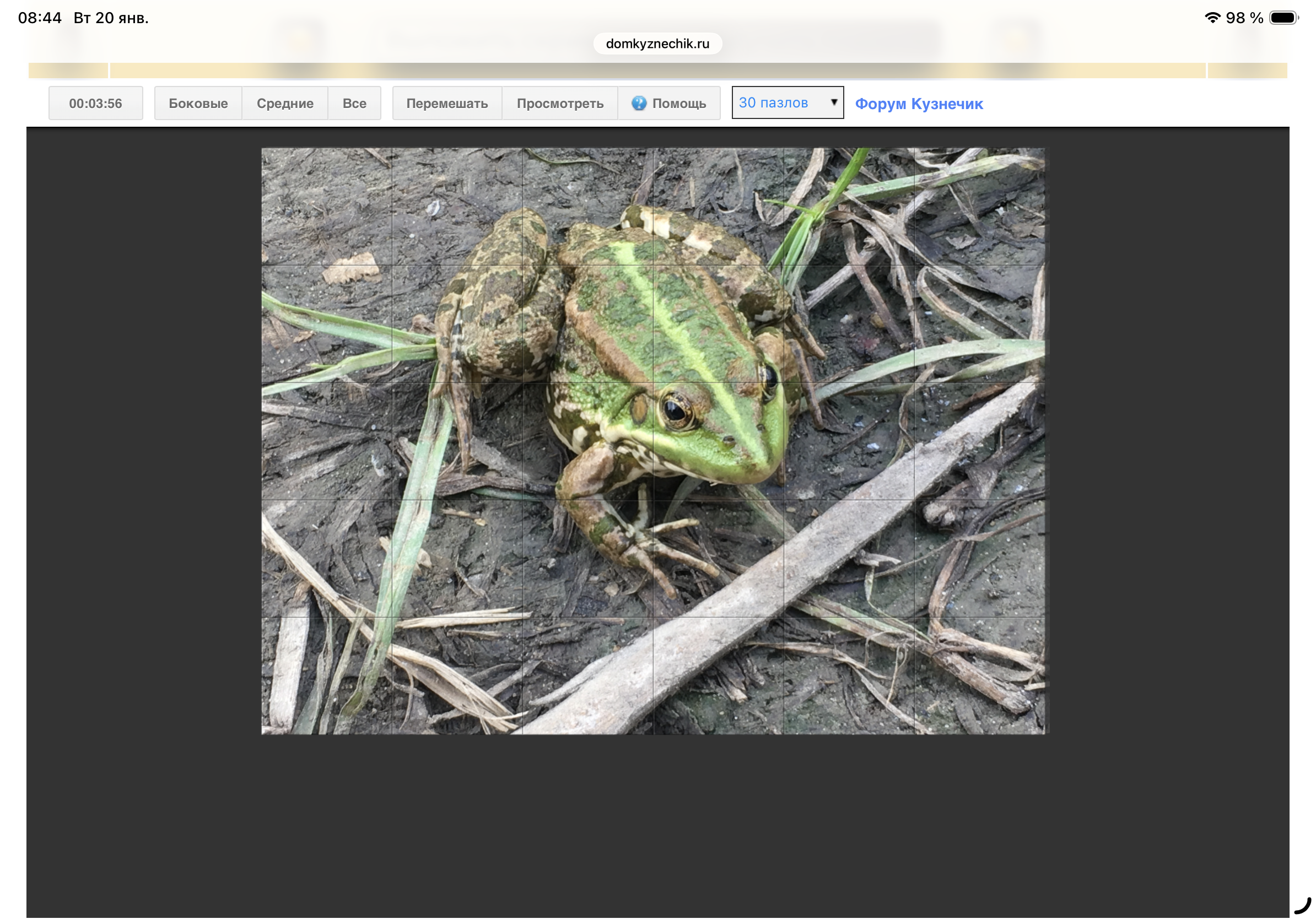Preview the image with Просмотреть
The image size is (1316, 919).
click(x=559, y=103)
